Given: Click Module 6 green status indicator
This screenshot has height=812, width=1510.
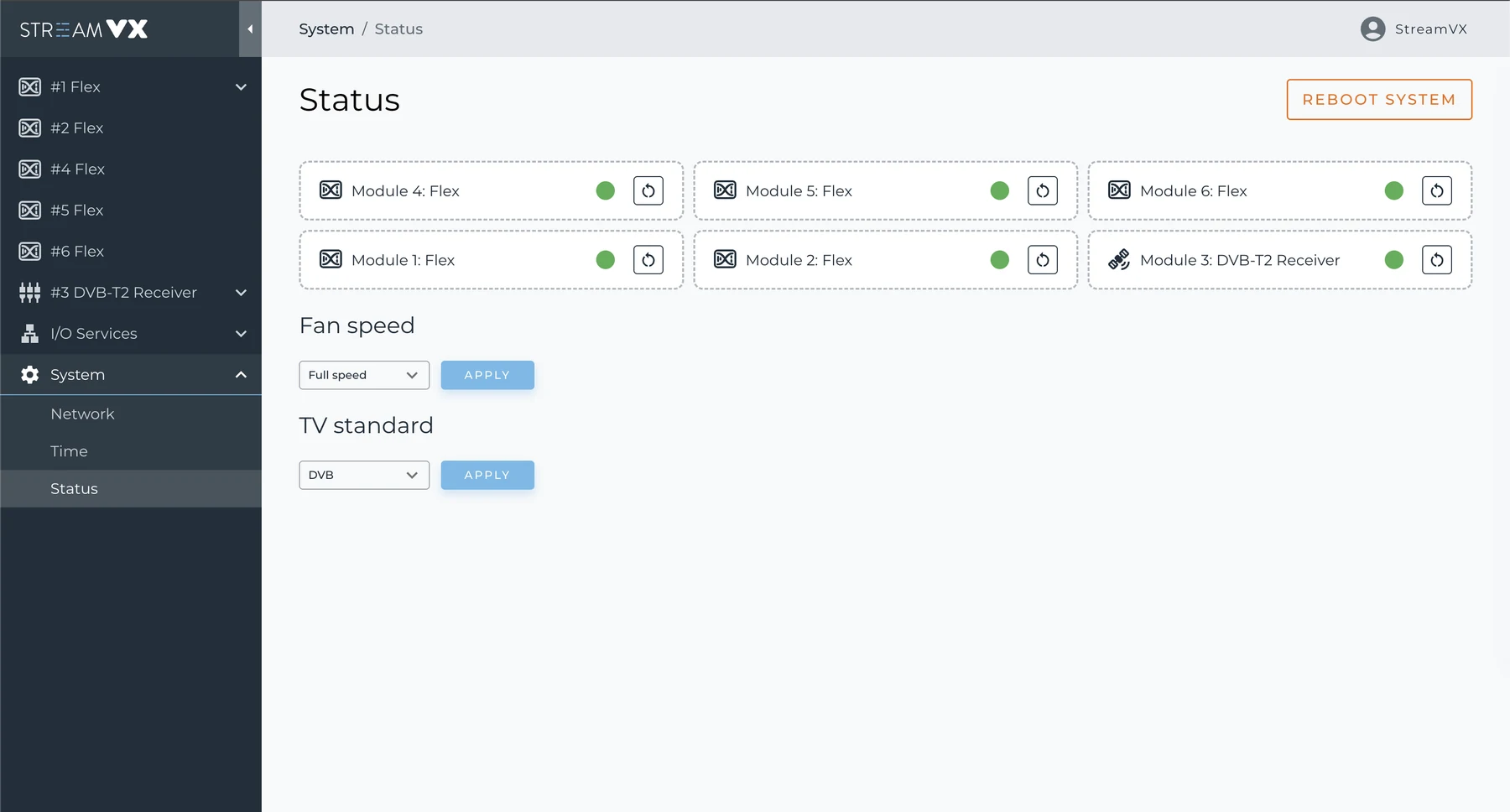Looking at the screenshot, I should point(1394,190).
